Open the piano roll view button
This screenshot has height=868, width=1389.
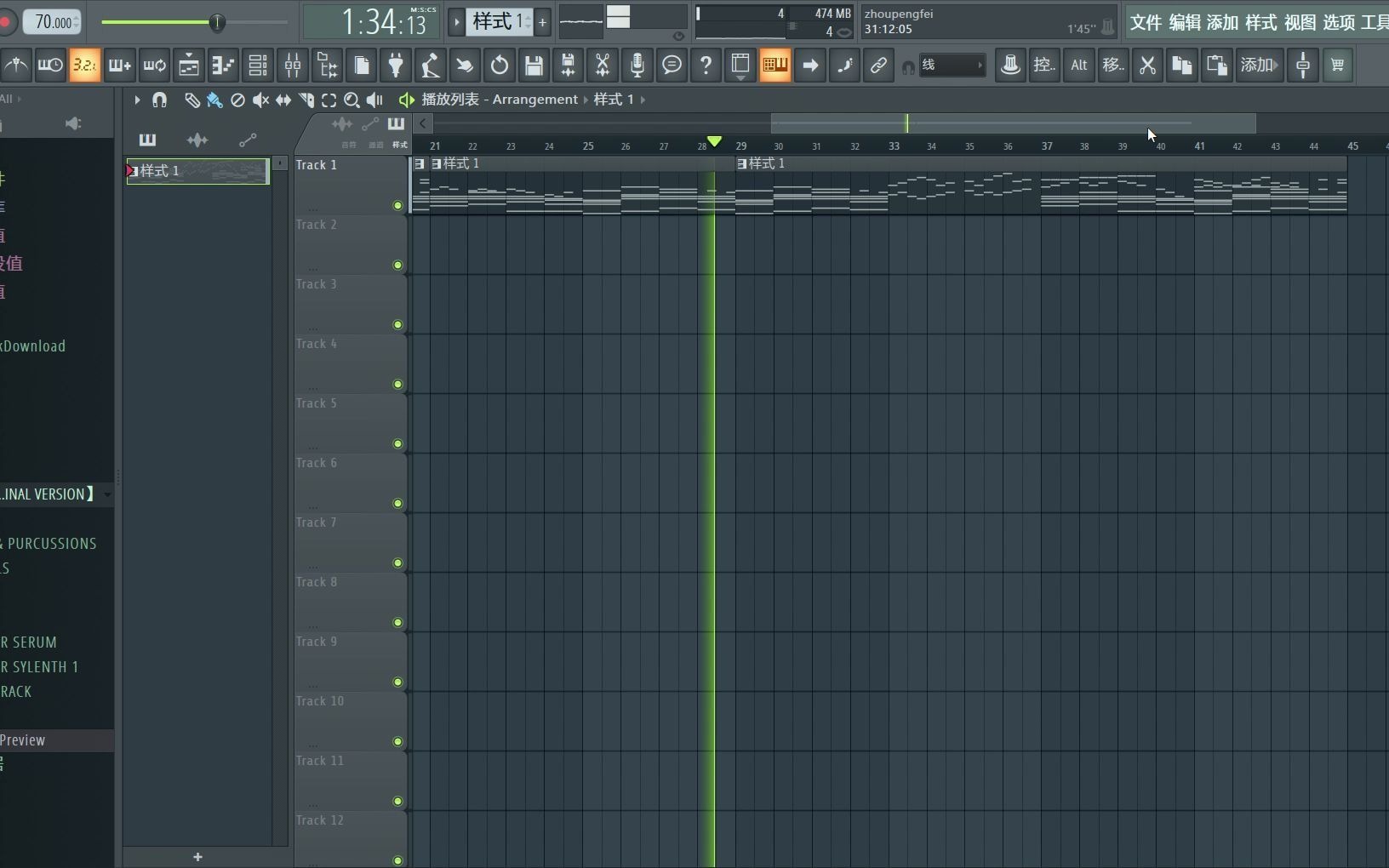pos(223,65)
